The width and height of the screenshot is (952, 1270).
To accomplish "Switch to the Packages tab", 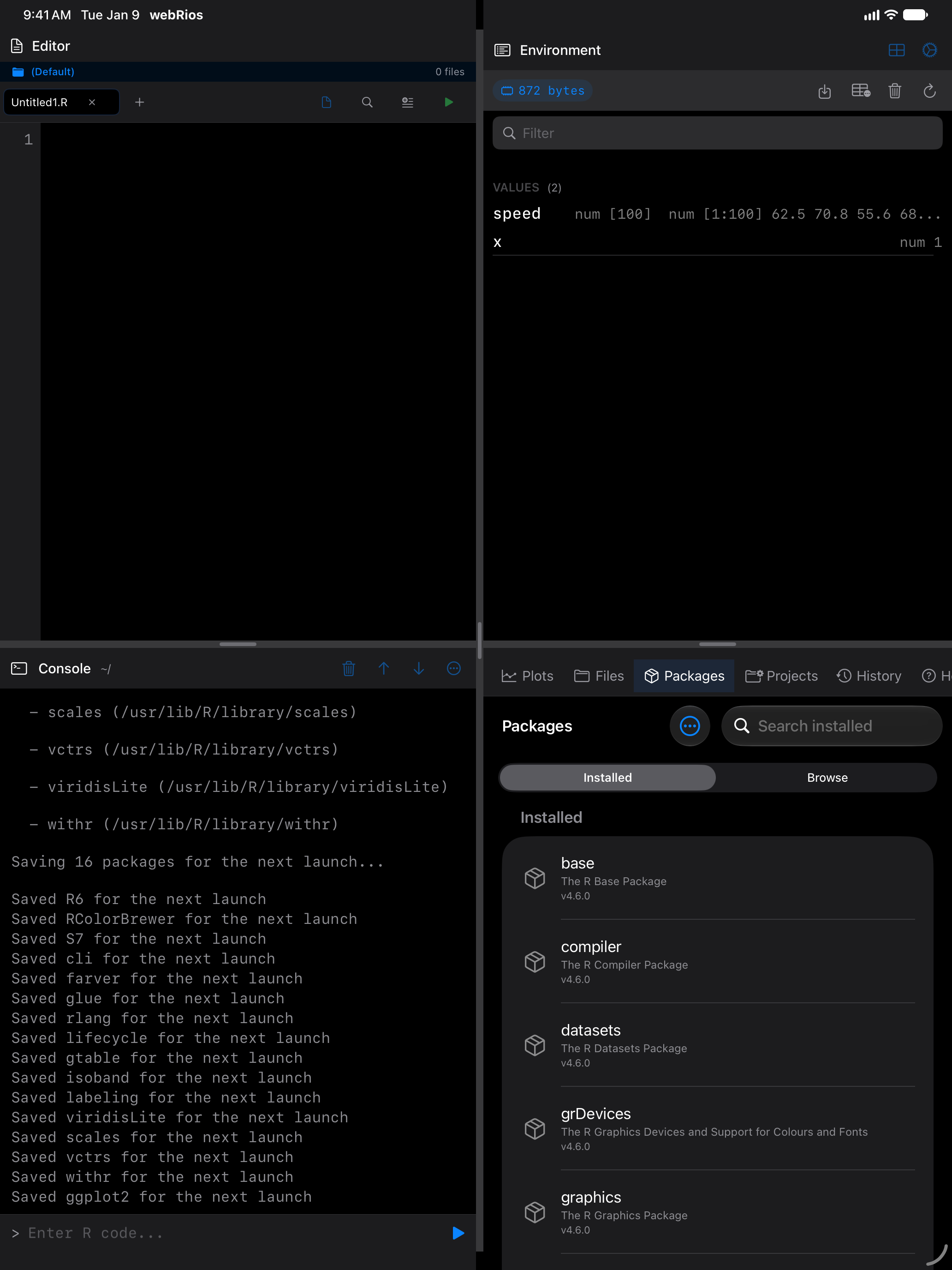I will [684, 676].
